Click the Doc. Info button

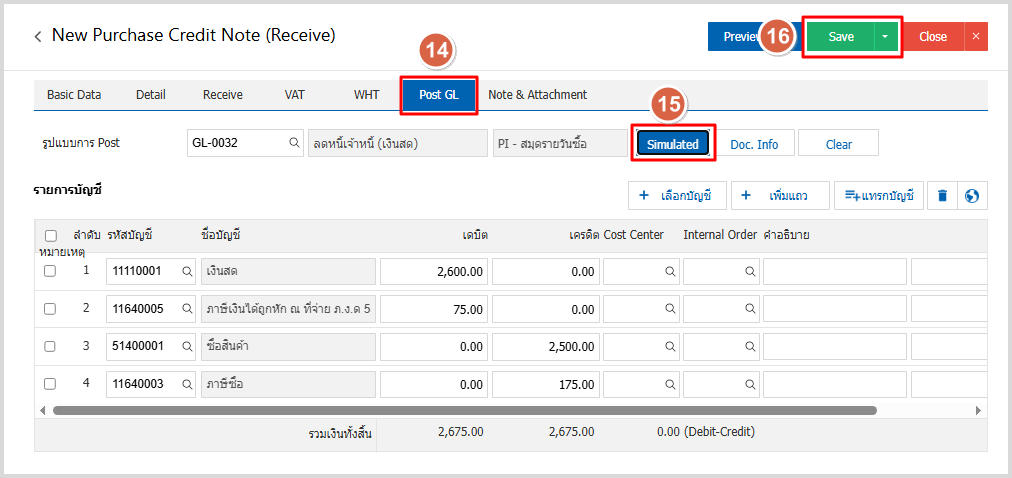pos(754,144)
